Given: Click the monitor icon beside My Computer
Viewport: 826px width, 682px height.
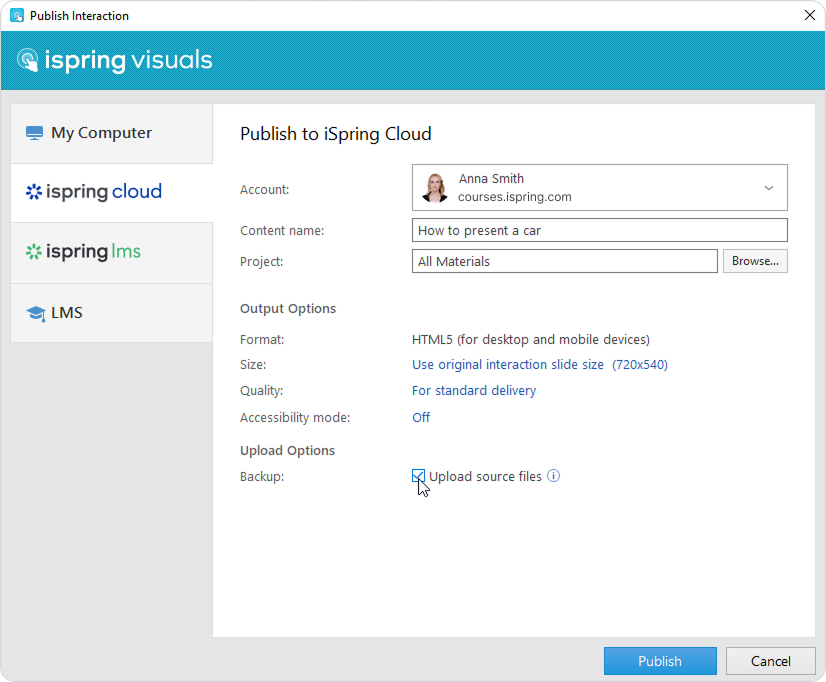Looking at the screenshot, I should pos(34,133).
